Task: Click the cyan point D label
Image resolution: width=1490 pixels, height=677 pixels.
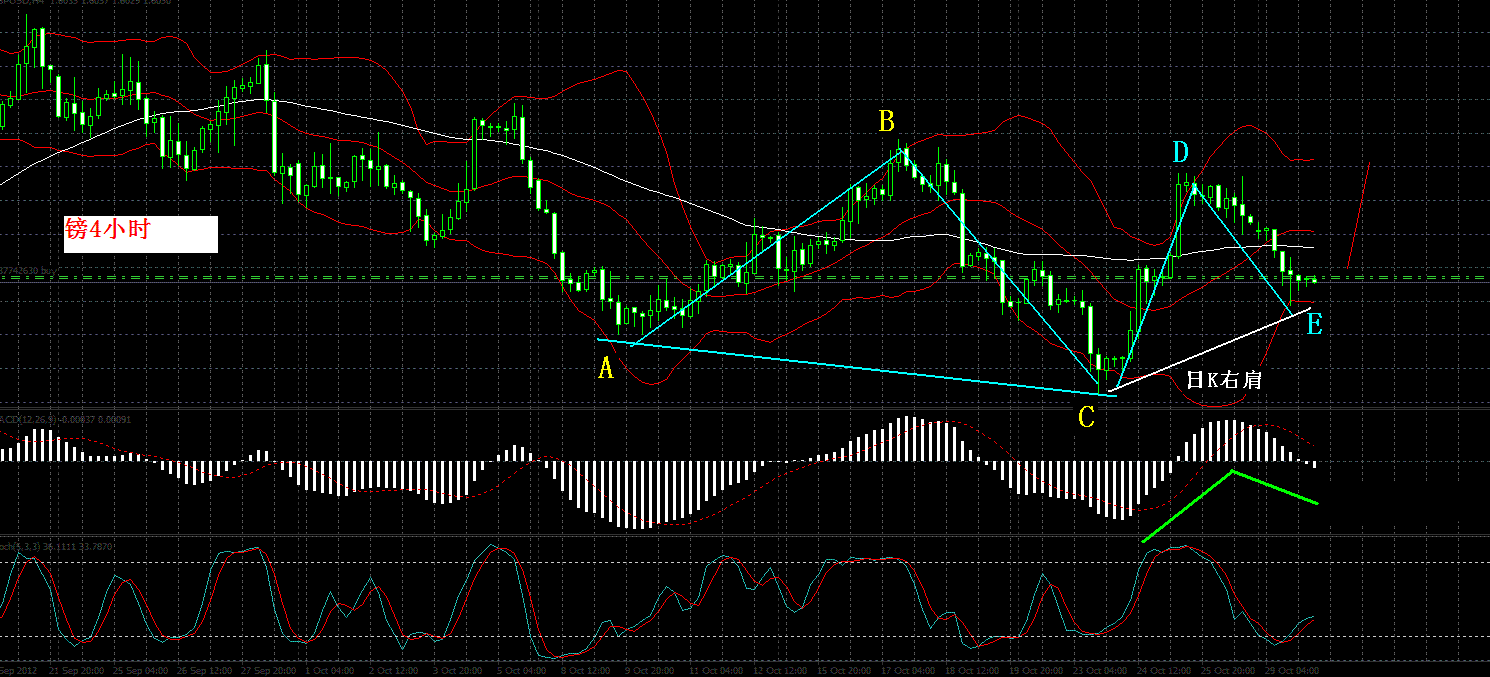Action: (1181, 153)
